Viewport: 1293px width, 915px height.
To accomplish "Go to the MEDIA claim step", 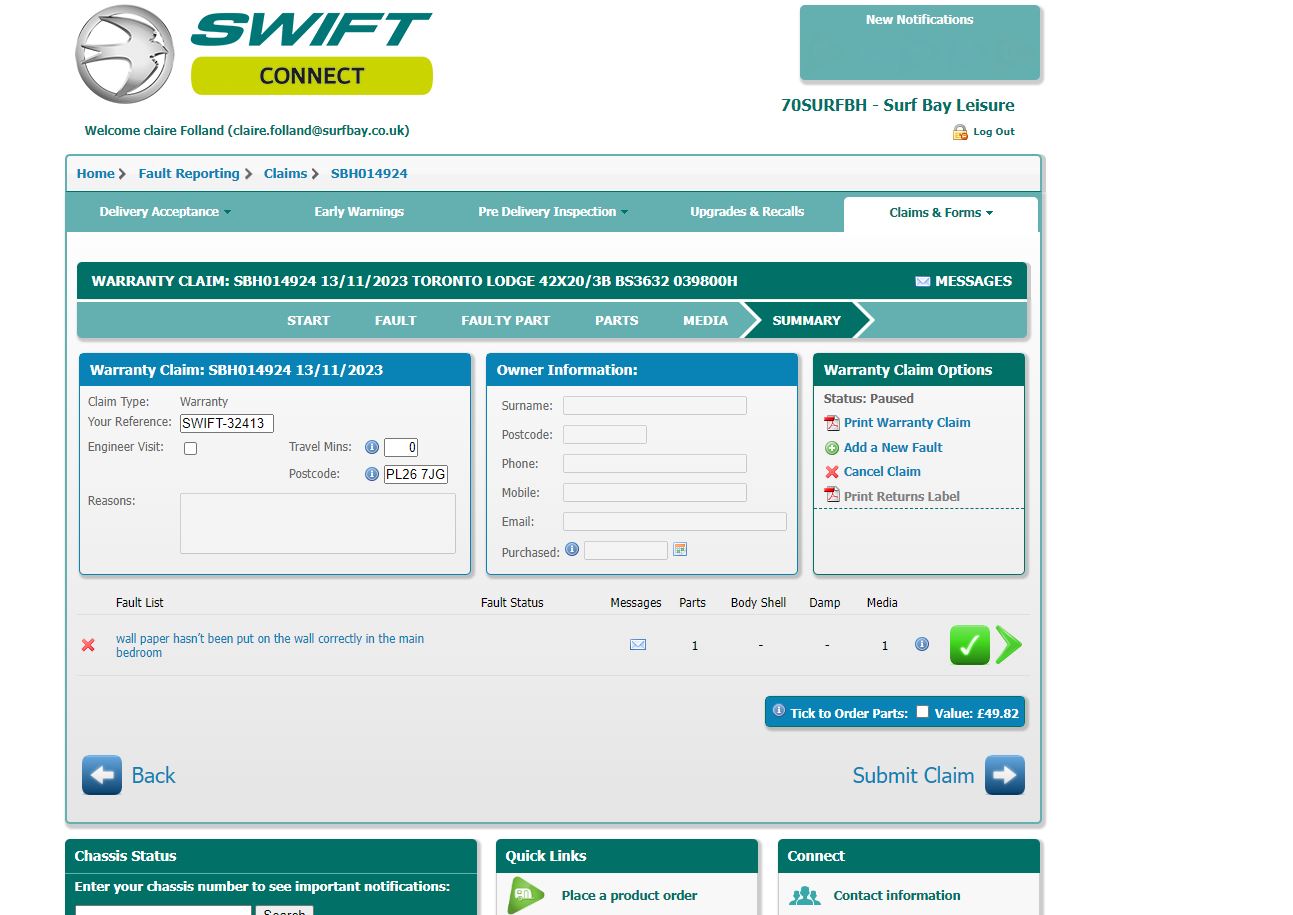I will (x=706, y=321).
